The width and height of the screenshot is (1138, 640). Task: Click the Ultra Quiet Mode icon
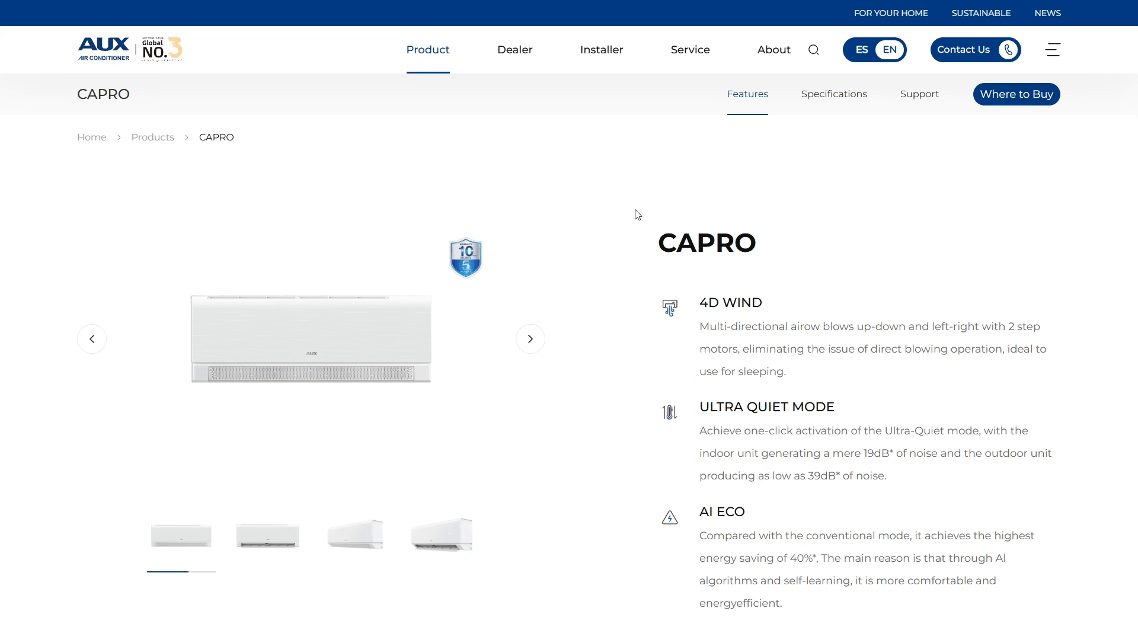pos(670,412)
